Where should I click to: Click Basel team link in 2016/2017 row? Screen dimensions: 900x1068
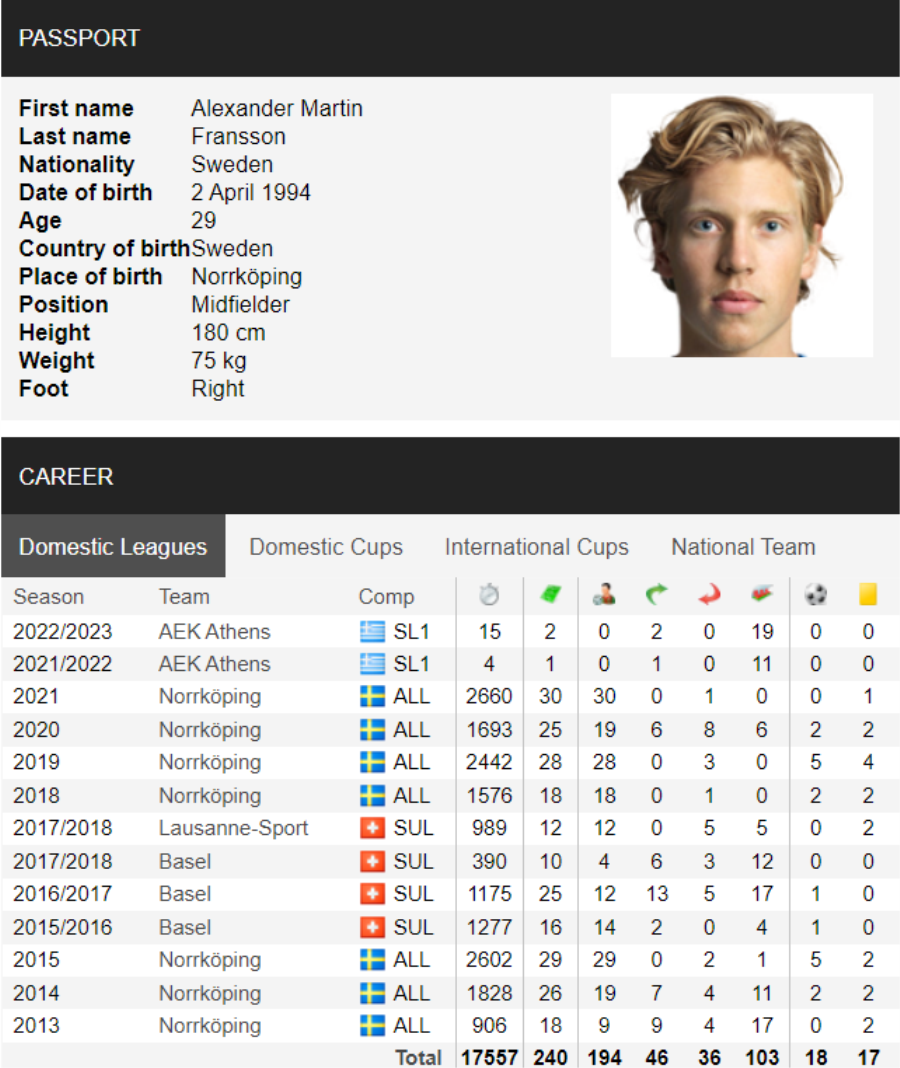coord(185,894)
